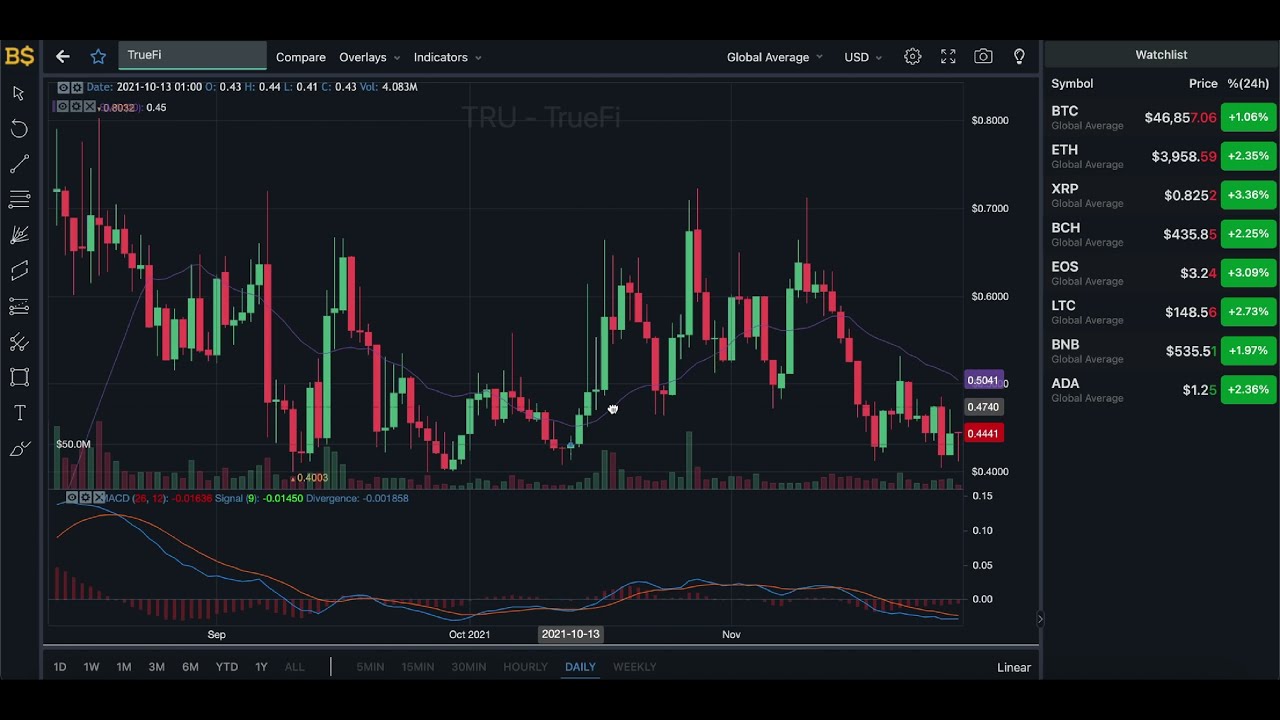Select the DAILY interval
This screenshot has height=720, width=1280.
point(580,667)
